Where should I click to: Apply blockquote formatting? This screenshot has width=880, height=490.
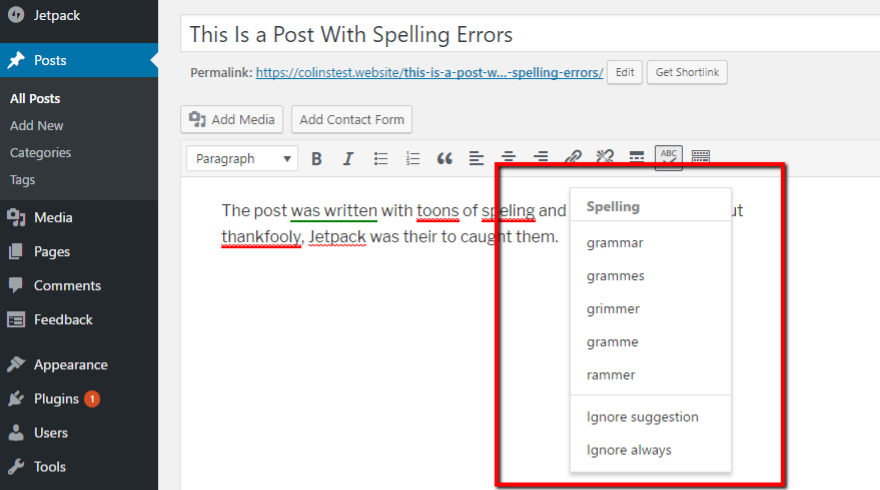(x=444, y=159)
